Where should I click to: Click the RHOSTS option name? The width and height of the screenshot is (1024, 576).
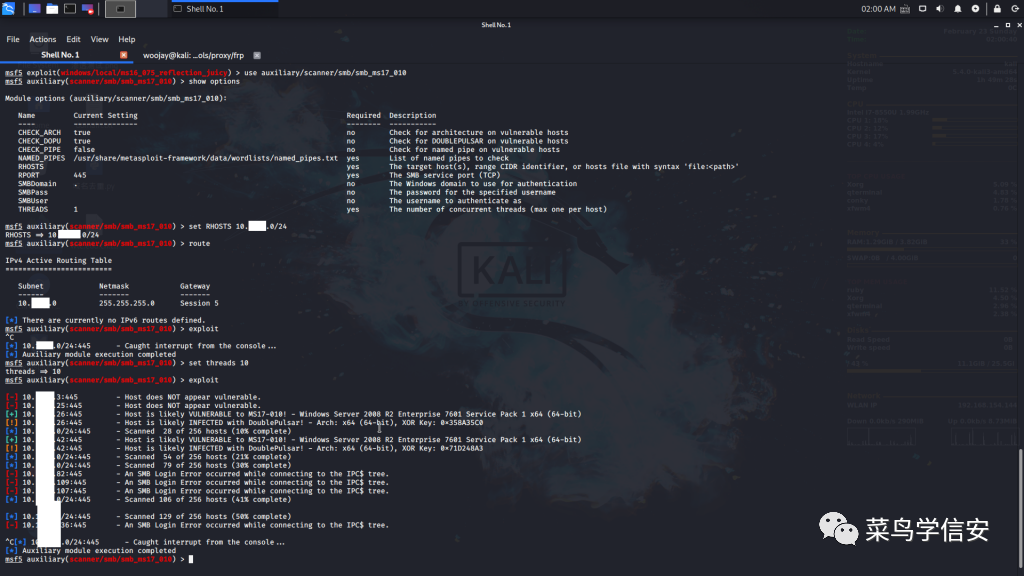(x=31, y=167)
